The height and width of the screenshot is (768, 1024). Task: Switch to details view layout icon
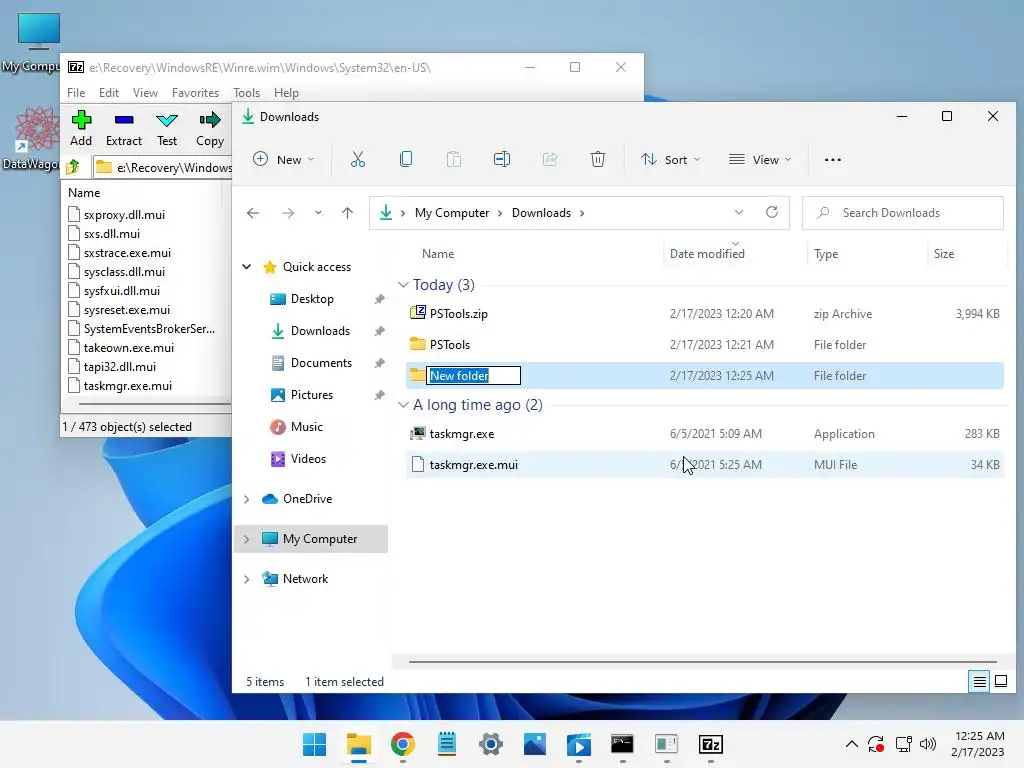point(980,682)
